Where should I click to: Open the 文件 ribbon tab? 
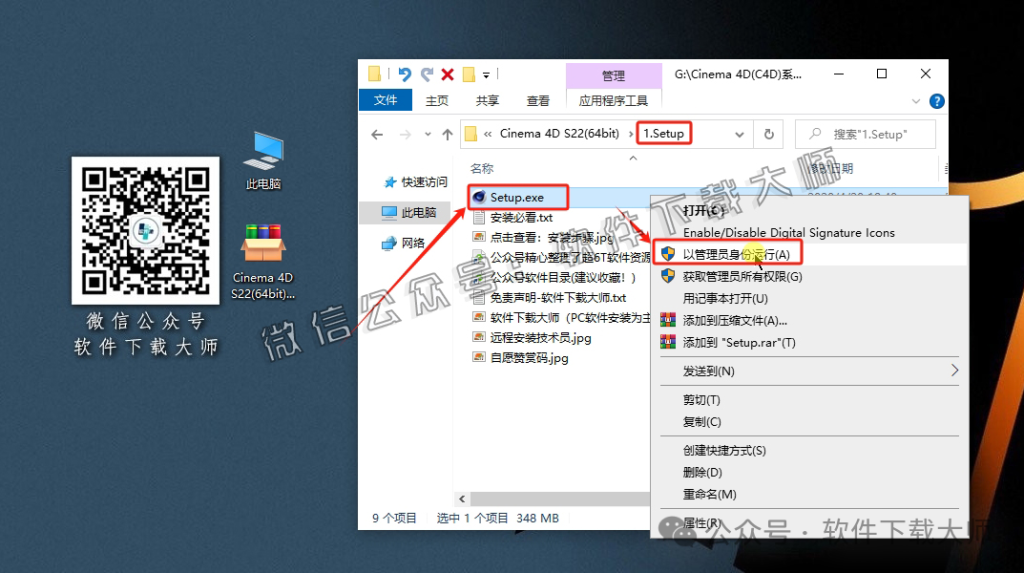(x=385, y=100)
